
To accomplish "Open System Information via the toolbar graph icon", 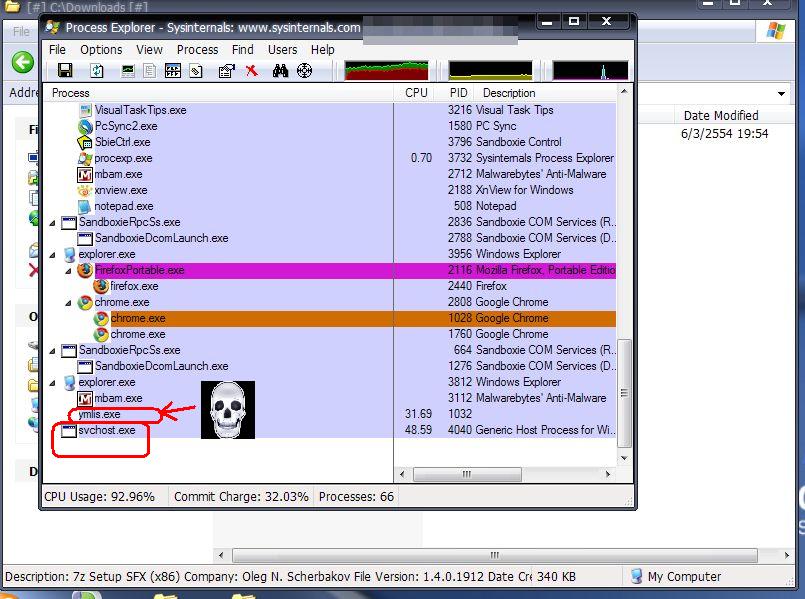I will click(127, 71).
